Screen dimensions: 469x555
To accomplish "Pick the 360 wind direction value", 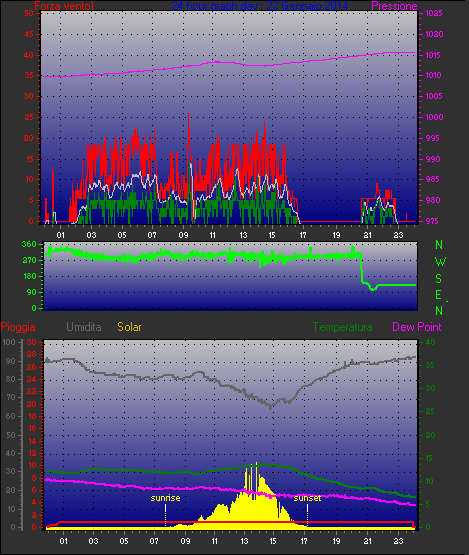I will (x=29, y=244).
